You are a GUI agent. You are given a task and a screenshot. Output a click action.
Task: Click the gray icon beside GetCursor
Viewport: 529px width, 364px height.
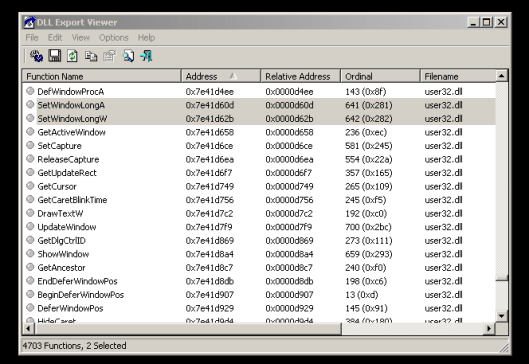(x=30, y=186)
